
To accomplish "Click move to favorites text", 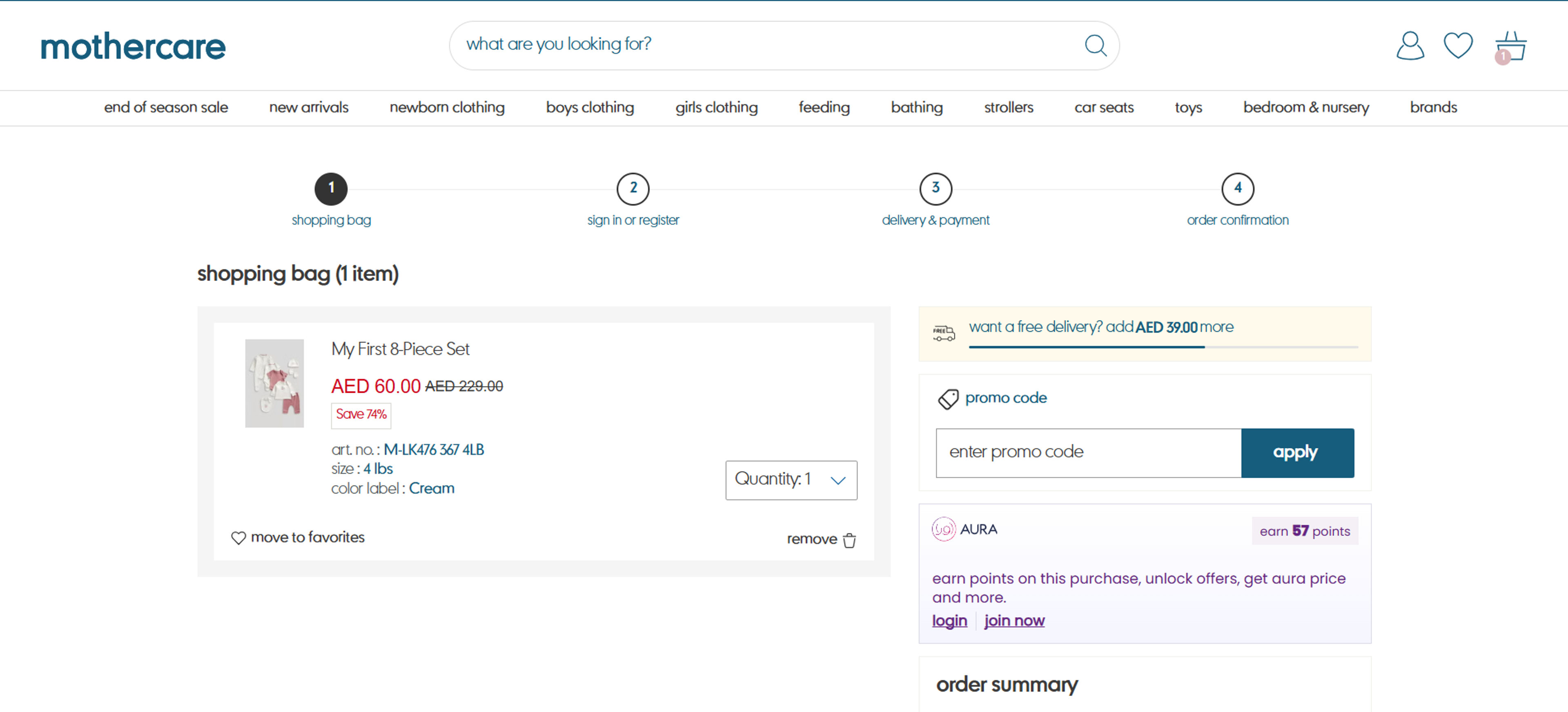I will pos(307,537).
